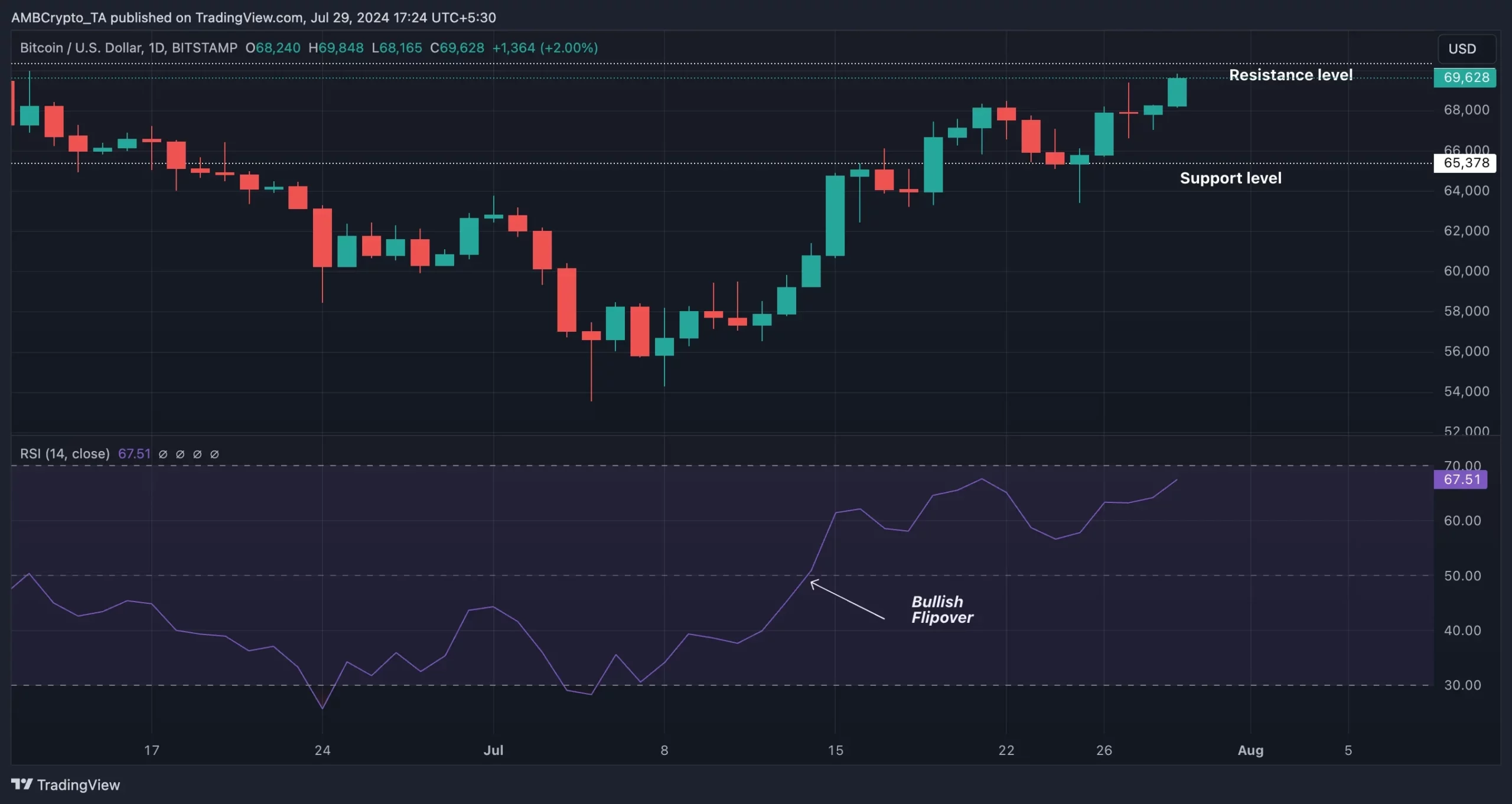Viewport: 1512px width, 804px height.
Task: Click the 62,000 price axis label
Action: pyautogui.click(x=1467, y=231)
